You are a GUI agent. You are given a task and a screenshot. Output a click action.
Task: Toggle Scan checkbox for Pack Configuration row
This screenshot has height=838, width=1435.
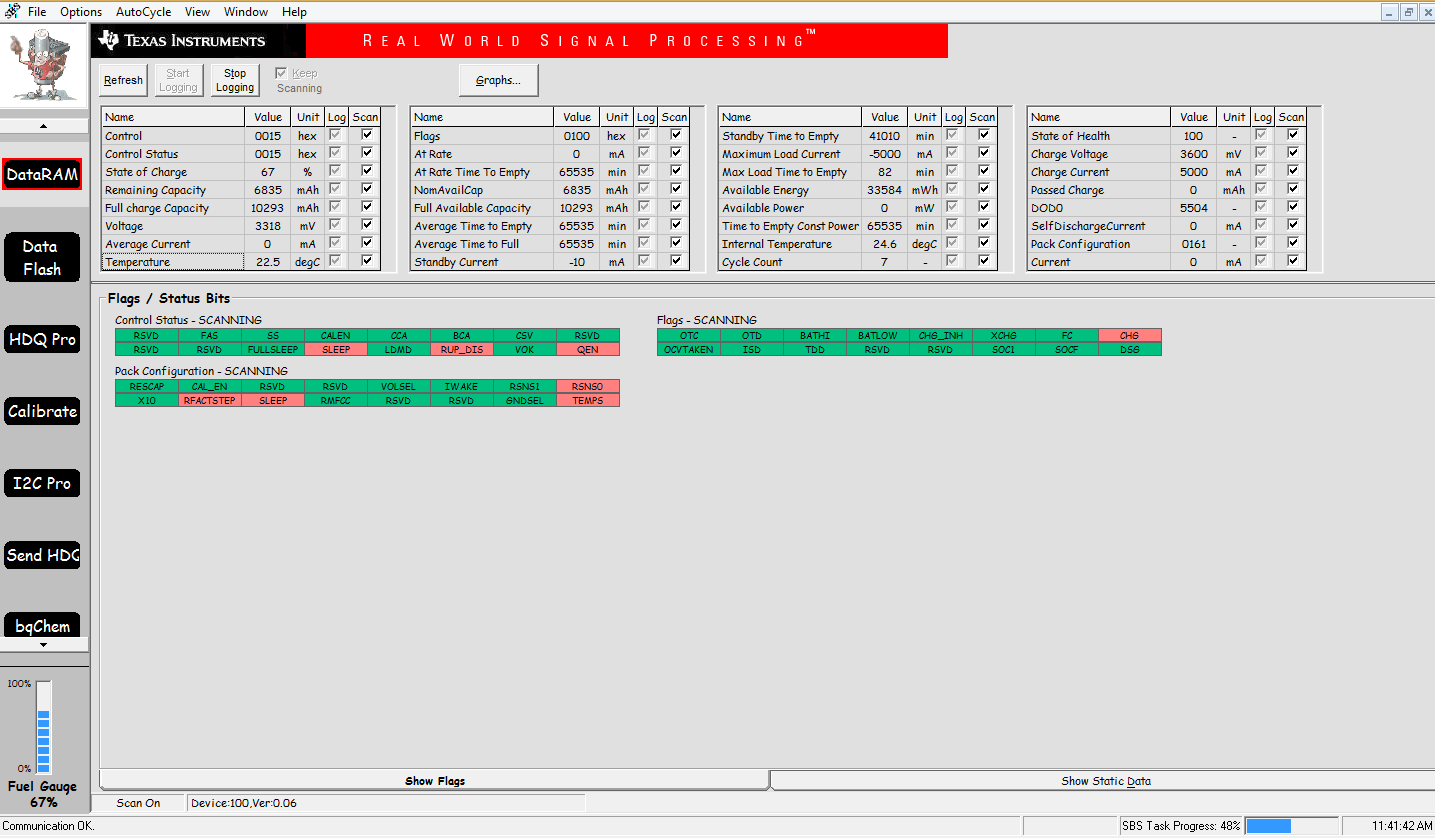pyautogui.click(x=1293, y=243)
